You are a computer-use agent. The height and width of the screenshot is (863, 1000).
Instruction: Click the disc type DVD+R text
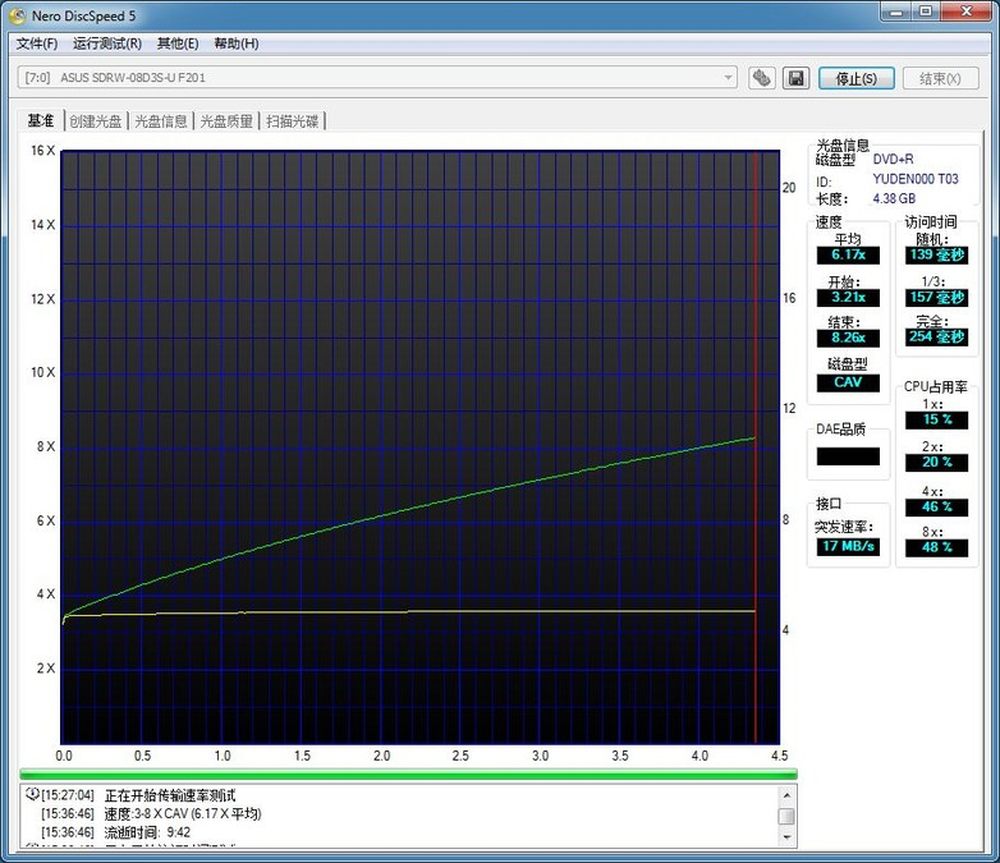tap(893, 159)
